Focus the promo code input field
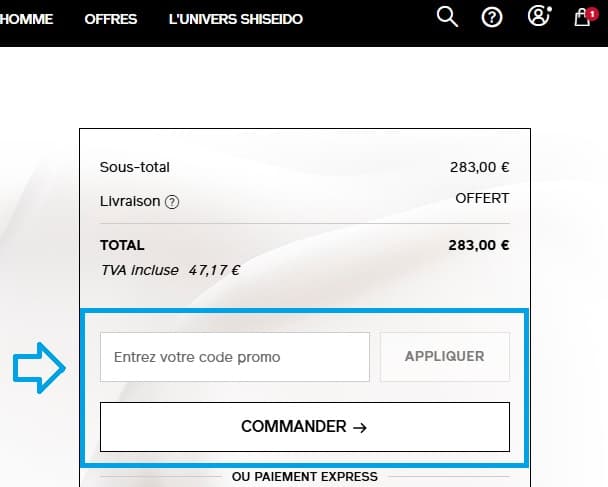This screenshot has width=608, height=487. coord(235,357)
